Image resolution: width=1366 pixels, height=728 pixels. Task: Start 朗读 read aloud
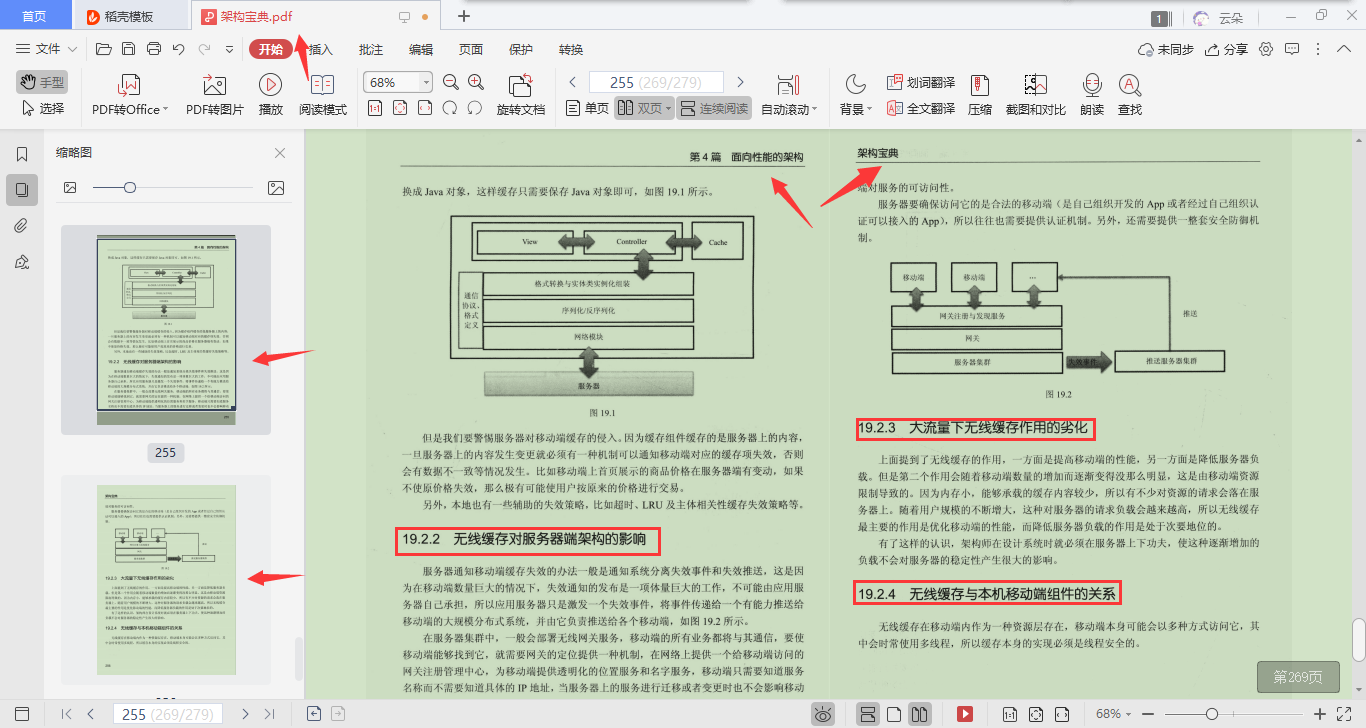coord(1092,96)
